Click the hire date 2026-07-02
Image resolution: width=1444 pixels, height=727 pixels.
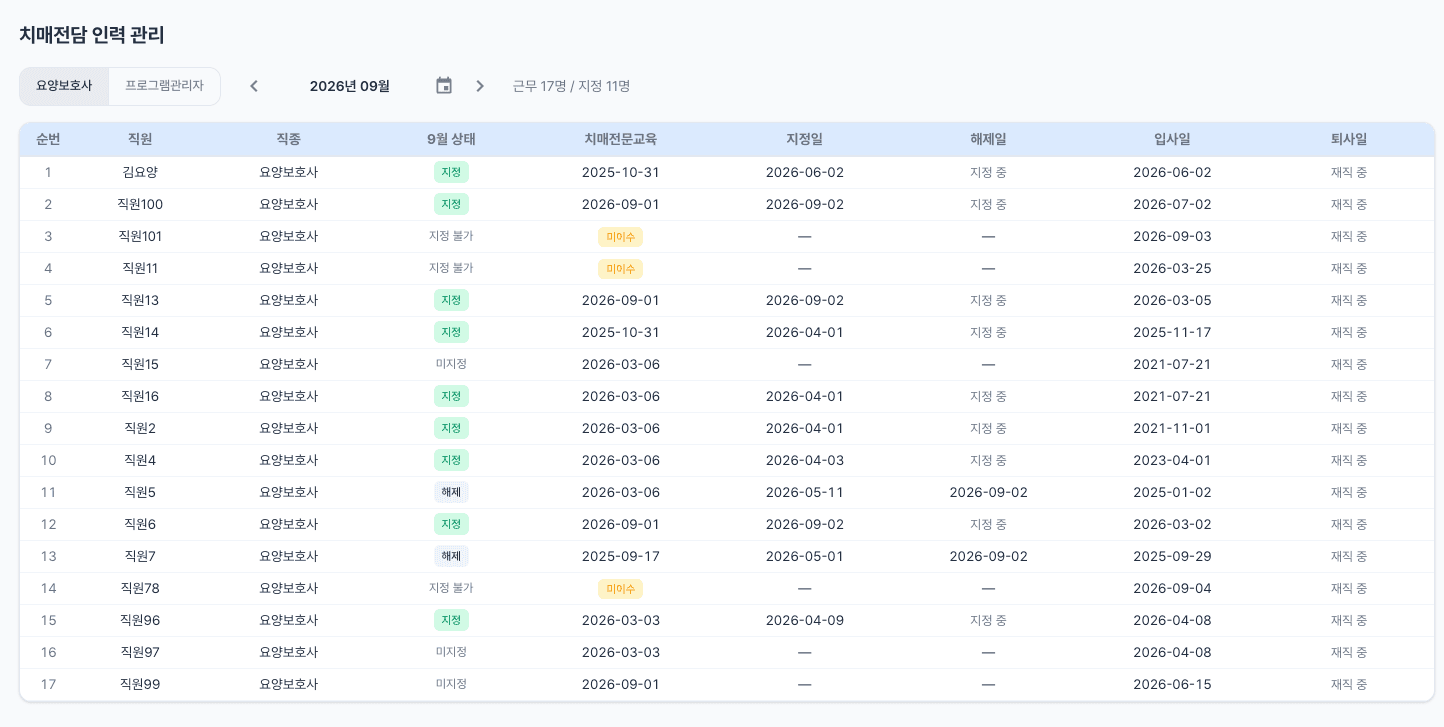[1172, 204]
